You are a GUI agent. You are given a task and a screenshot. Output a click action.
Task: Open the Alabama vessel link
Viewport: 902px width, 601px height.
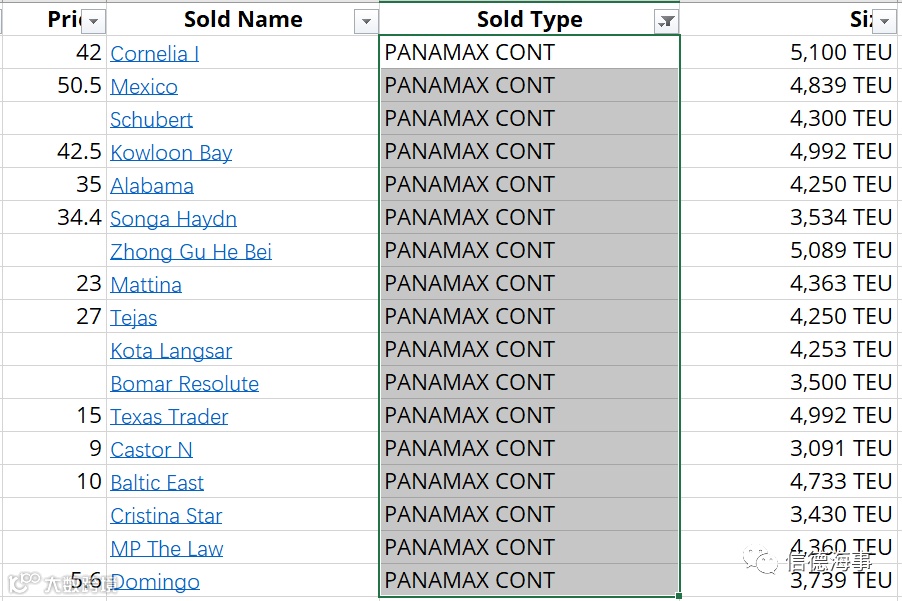(x=152, y=186)
